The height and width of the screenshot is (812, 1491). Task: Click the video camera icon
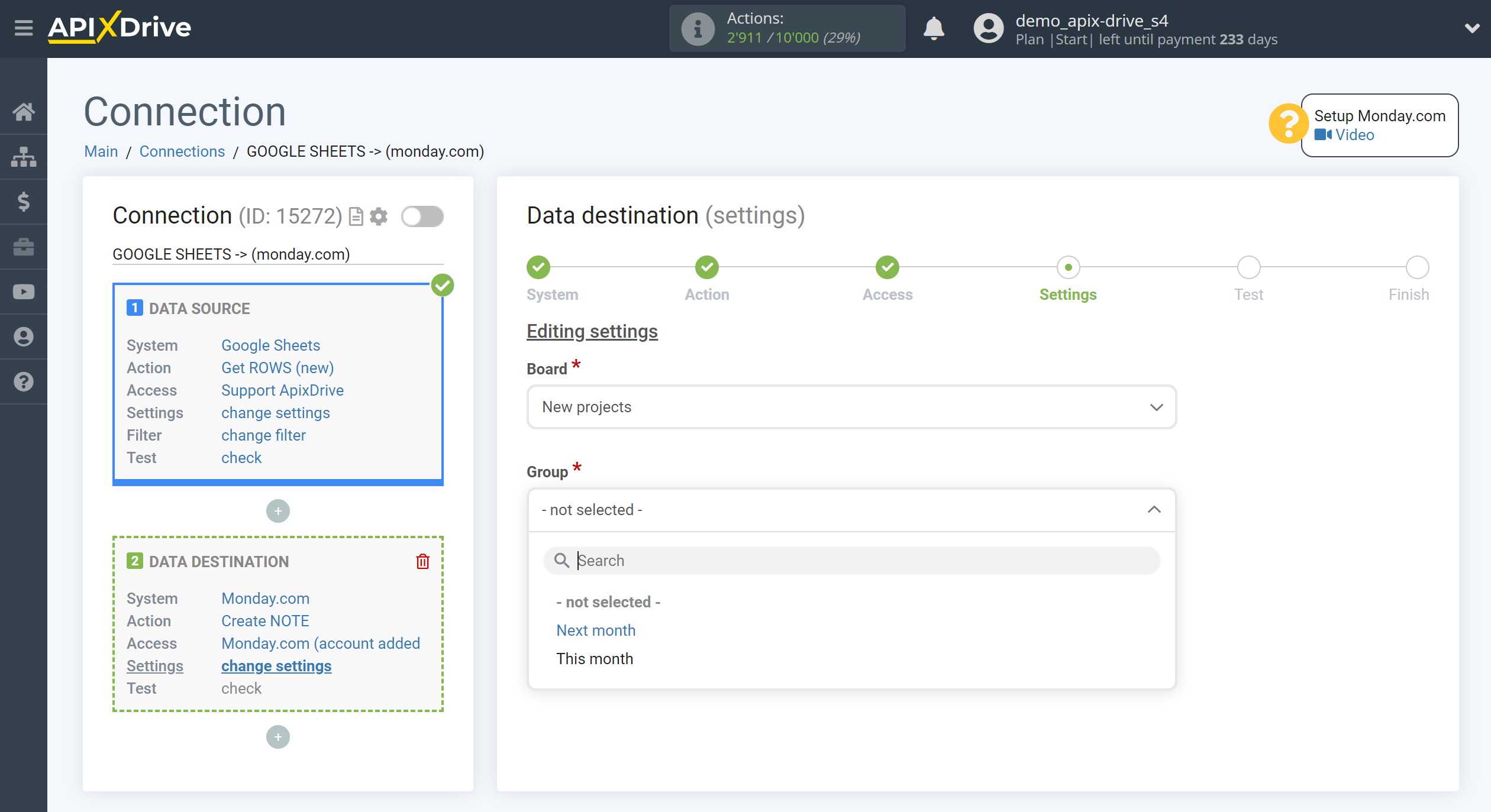1323,135
